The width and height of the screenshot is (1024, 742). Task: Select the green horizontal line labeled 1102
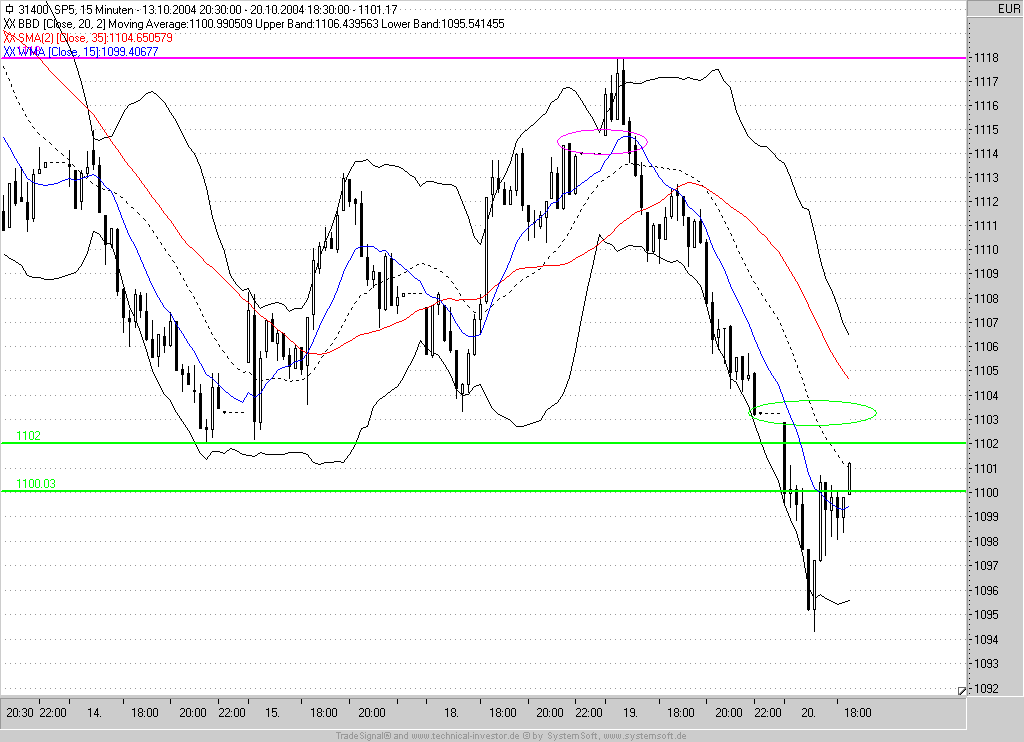pyautogui.click(x=400, y=442)
